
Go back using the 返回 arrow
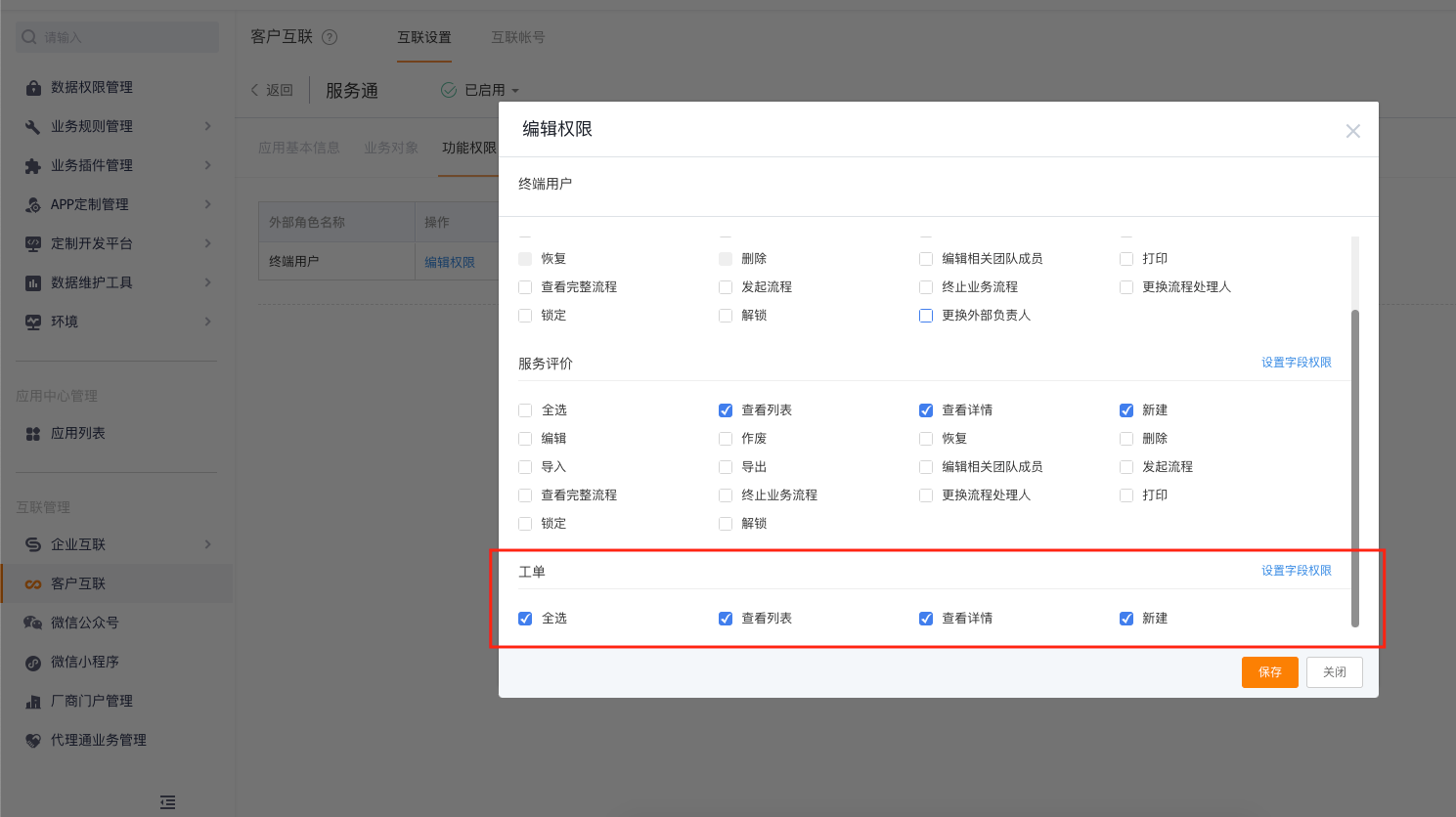tap(255, 90)
